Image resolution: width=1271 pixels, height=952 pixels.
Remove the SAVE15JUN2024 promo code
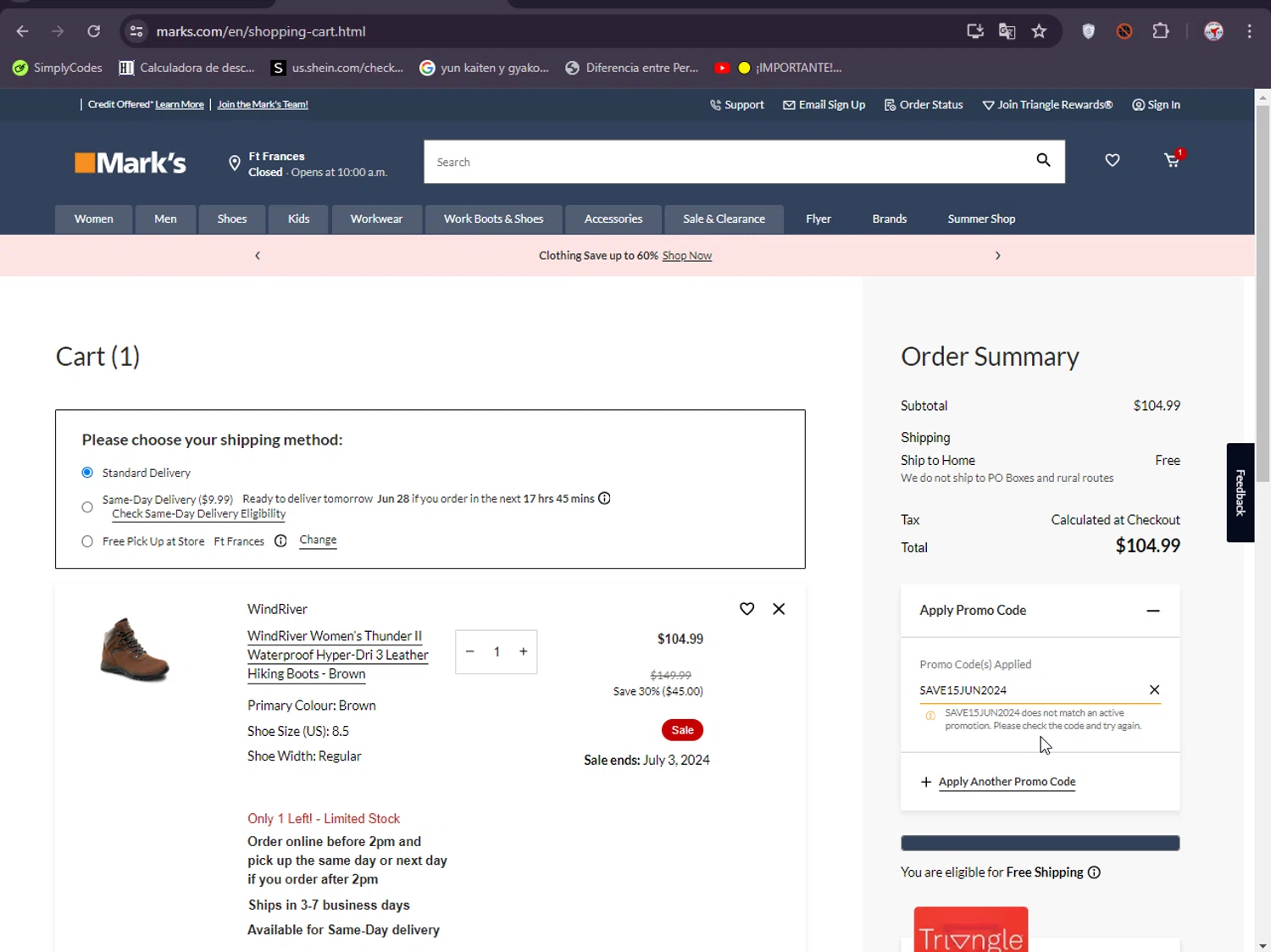1154,690
